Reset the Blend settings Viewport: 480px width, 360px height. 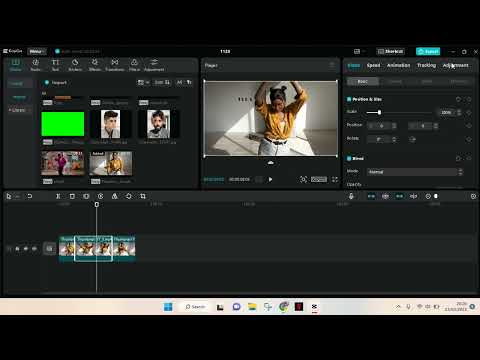458,158
